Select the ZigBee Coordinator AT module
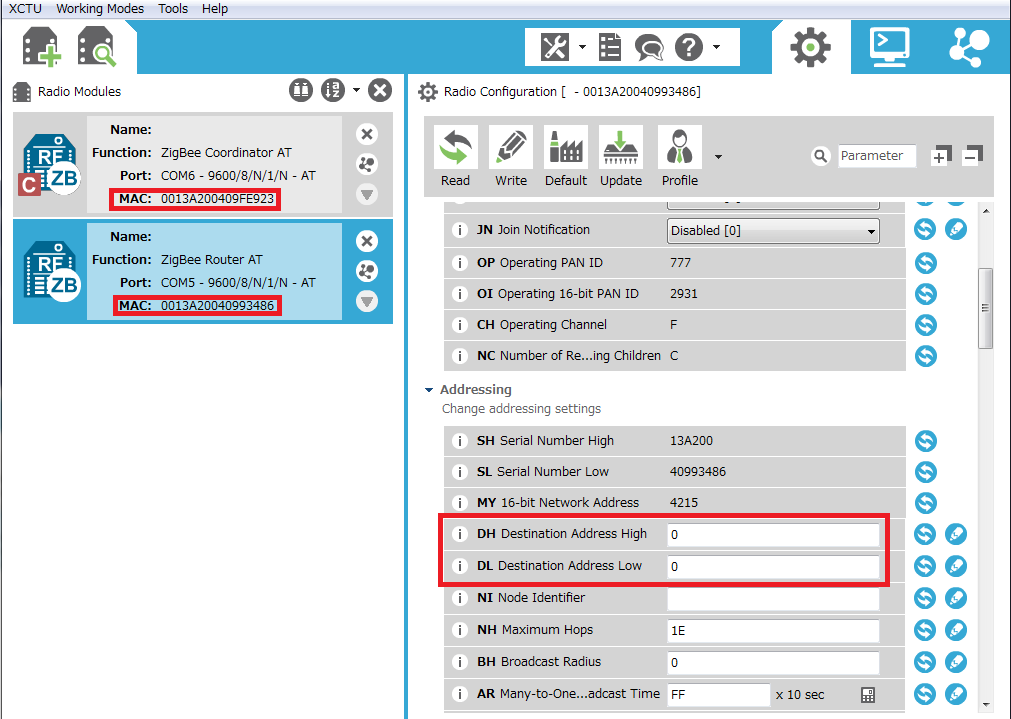 coord(203,164)
